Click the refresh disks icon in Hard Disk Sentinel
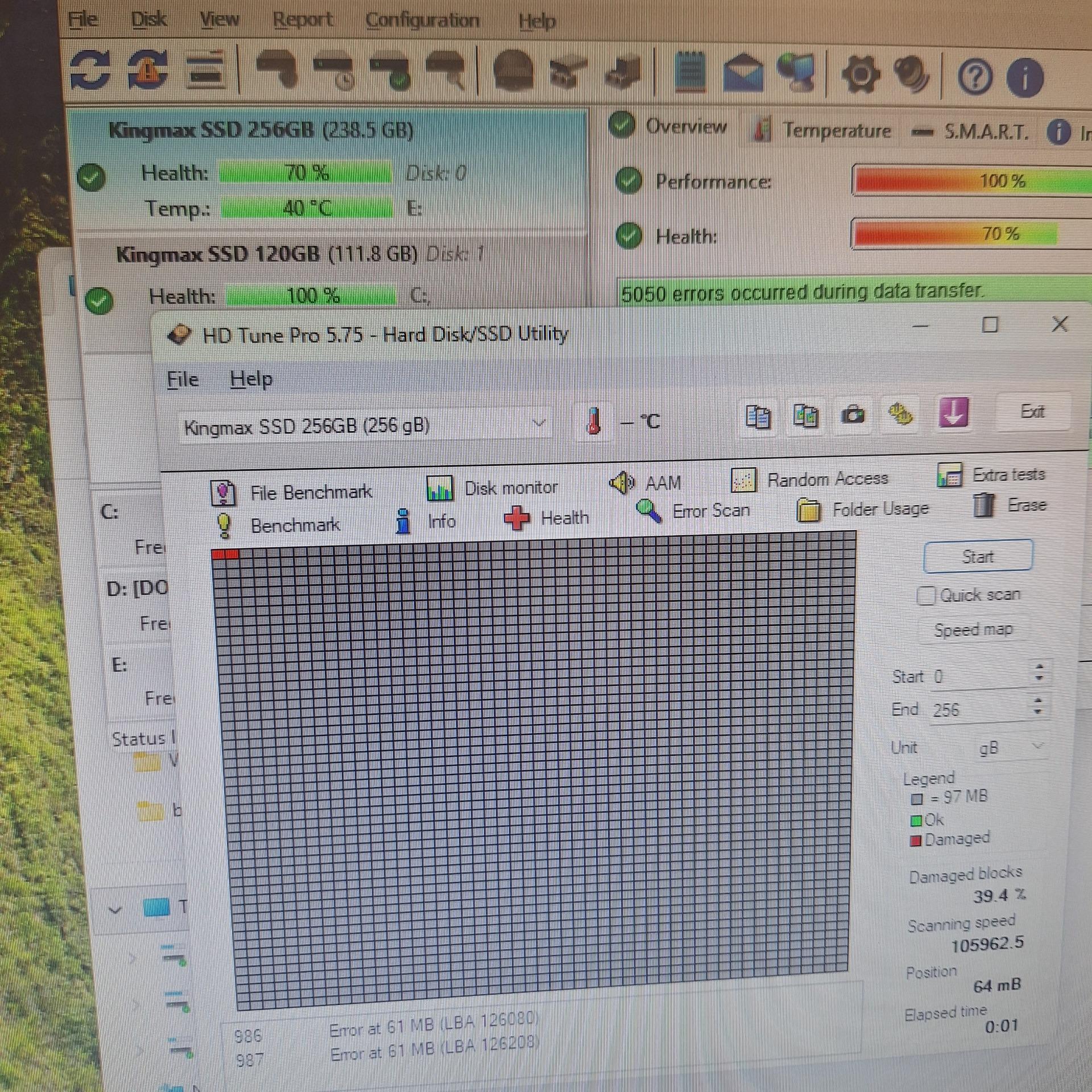Image resolution: width=1092 pixels, height=1092 pixels. pos(90,71)
